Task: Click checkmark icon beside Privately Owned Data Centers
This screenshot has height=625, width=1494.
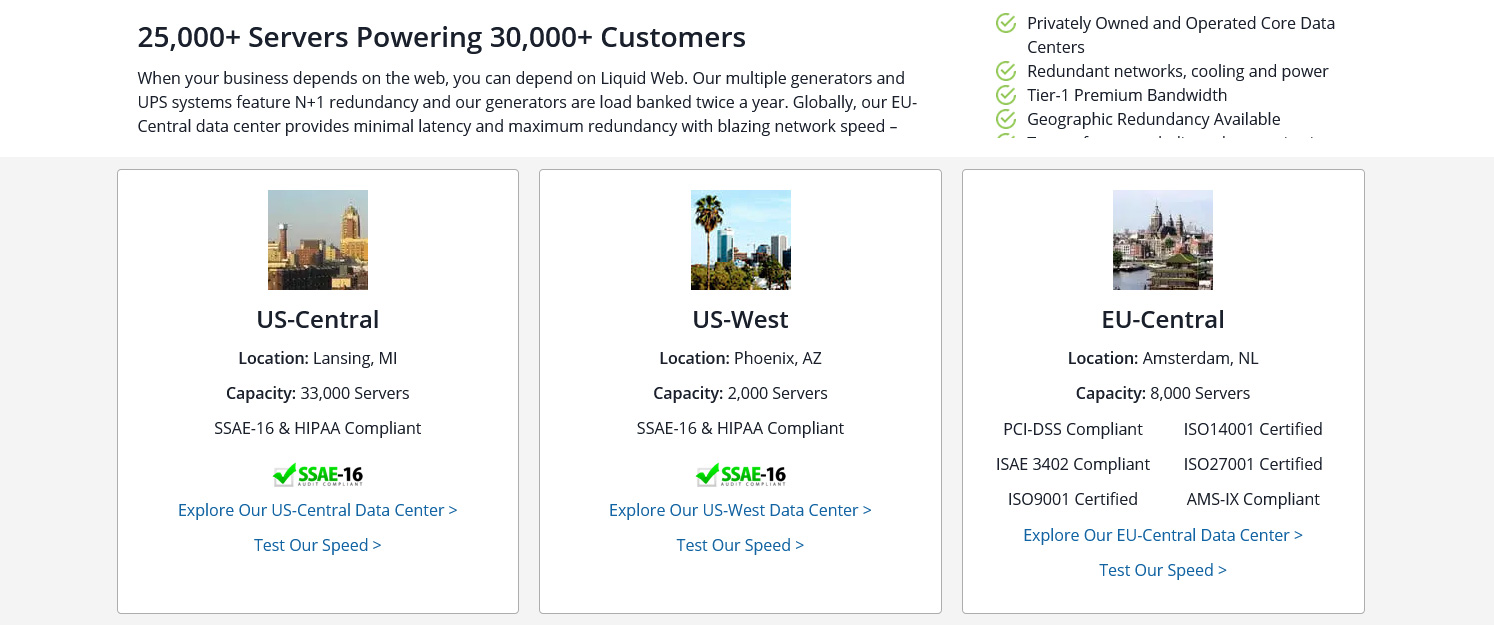Action: click(x=1006, y=23)
